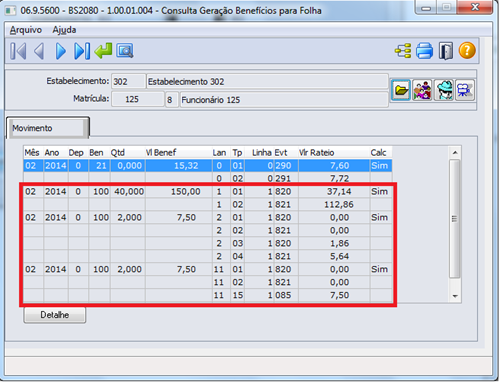
Task: Open the orange help question icon
Action: [467, 51]
